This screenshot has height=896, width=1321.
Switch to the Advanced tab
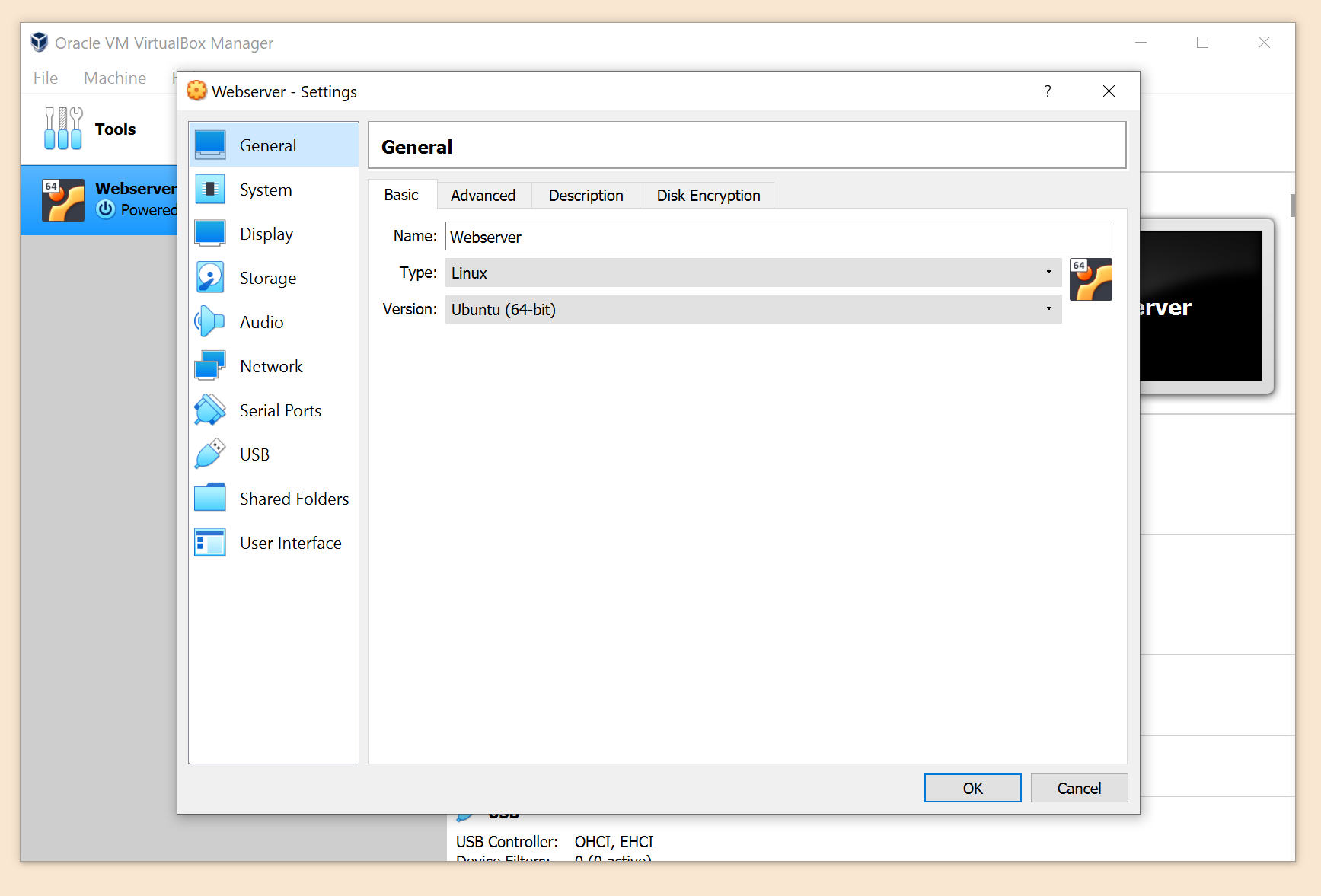point(483,195)
